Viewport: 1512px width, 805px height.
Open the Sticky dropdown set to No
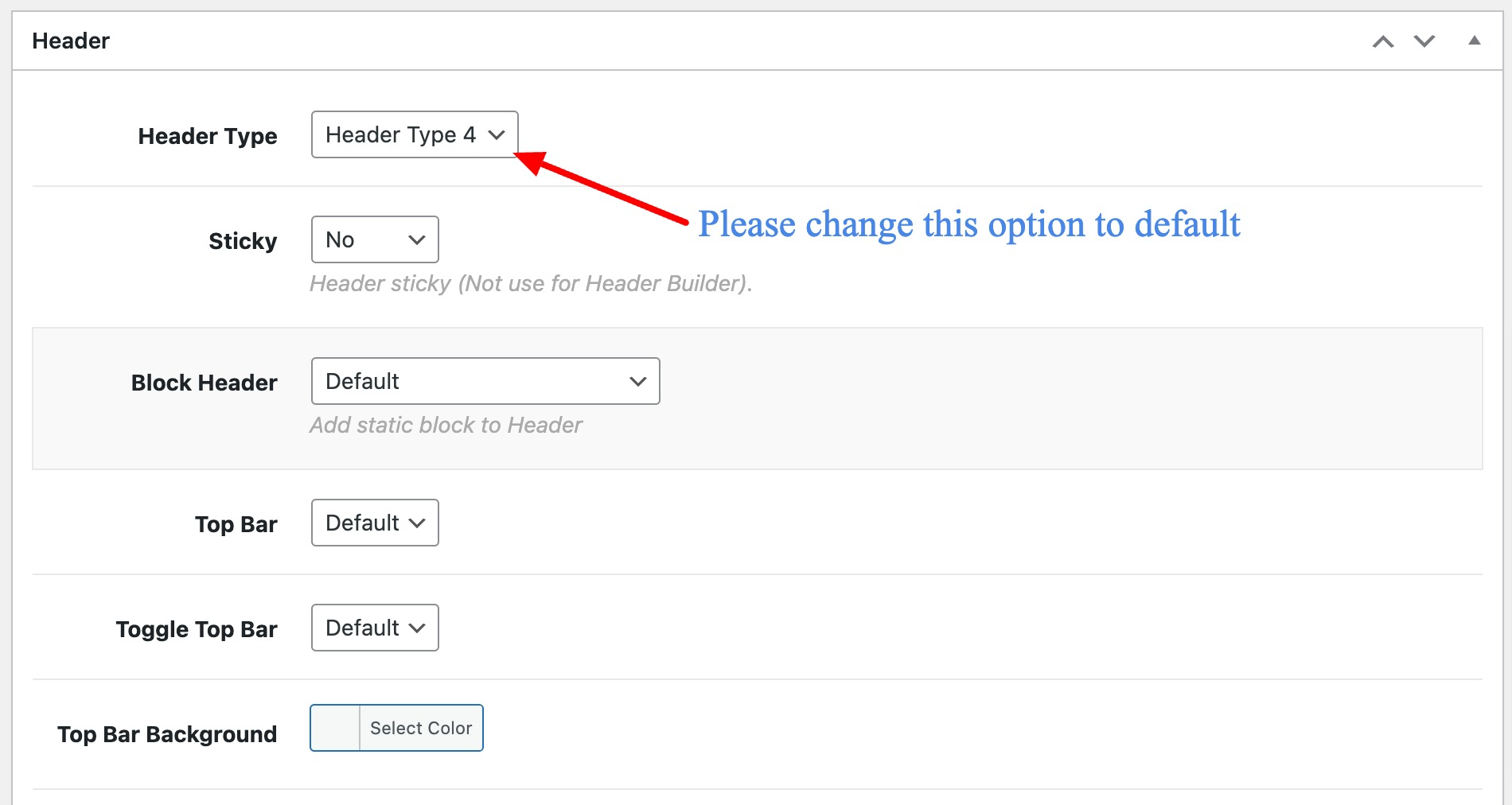coord(375,240)
